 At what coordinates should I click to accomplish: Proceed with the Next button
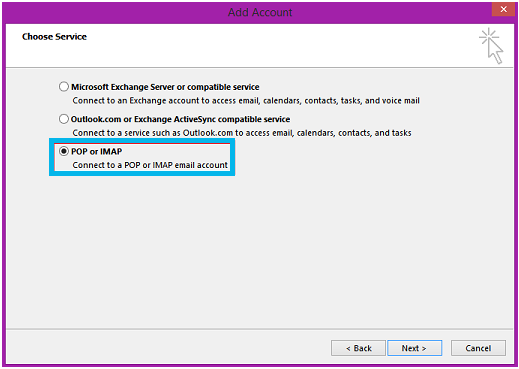(x=414, y=348)
